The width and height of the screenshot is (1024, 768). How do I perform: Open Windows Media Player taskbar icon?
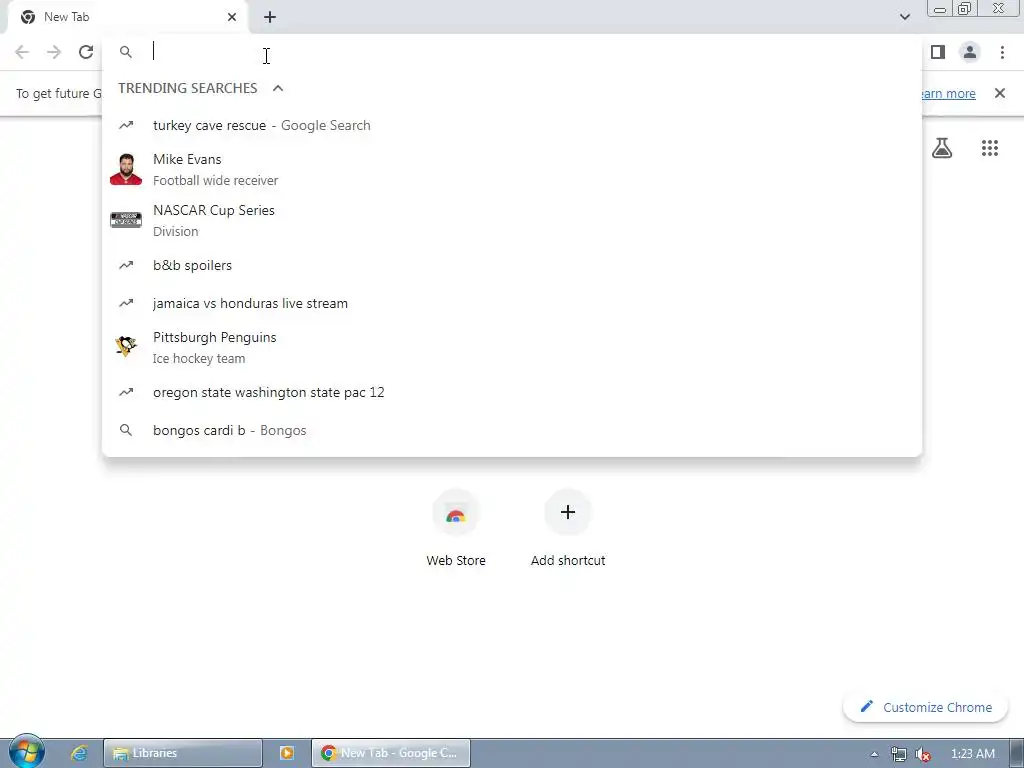[x=287, y=753]
